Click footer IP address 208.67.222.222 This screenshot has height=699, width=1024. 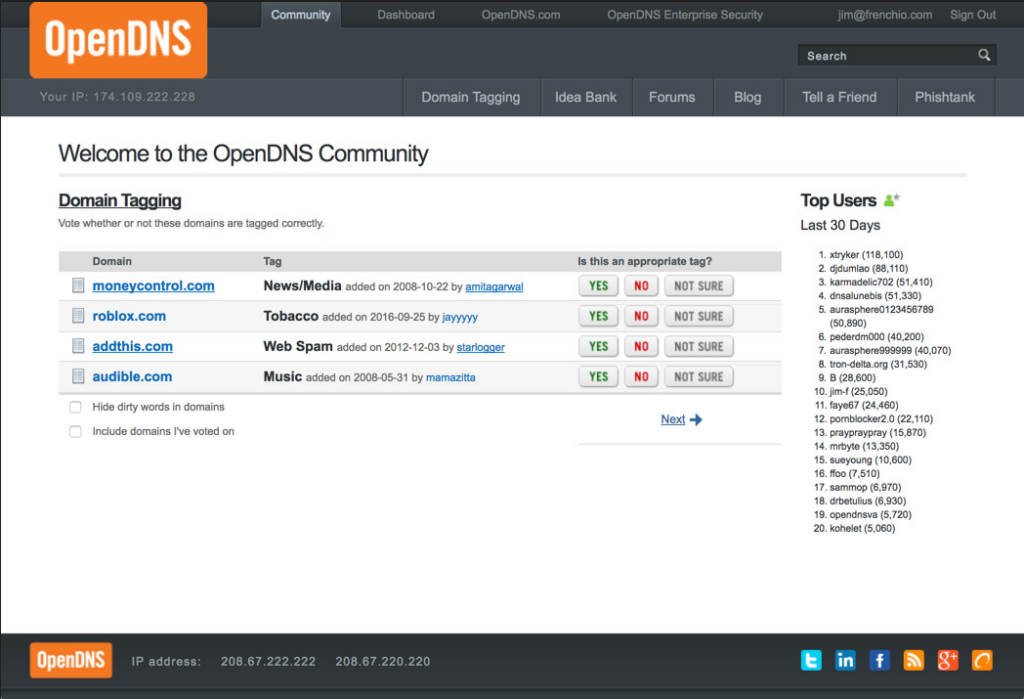point(268,661)
